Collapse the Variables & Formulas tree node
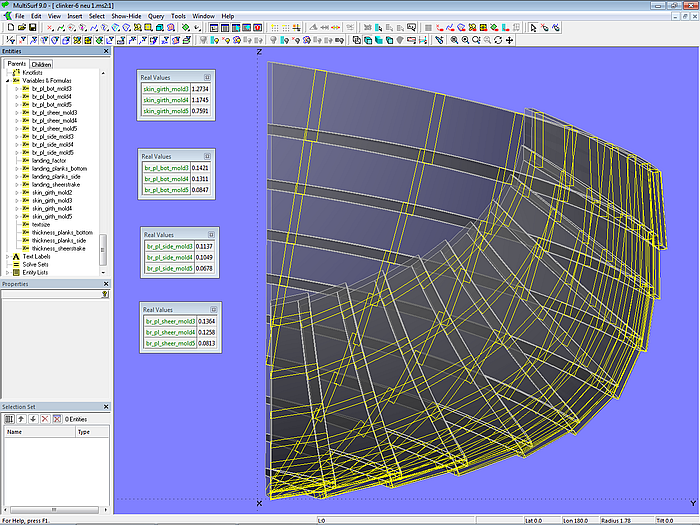700x525 pixels. (9, 79)
